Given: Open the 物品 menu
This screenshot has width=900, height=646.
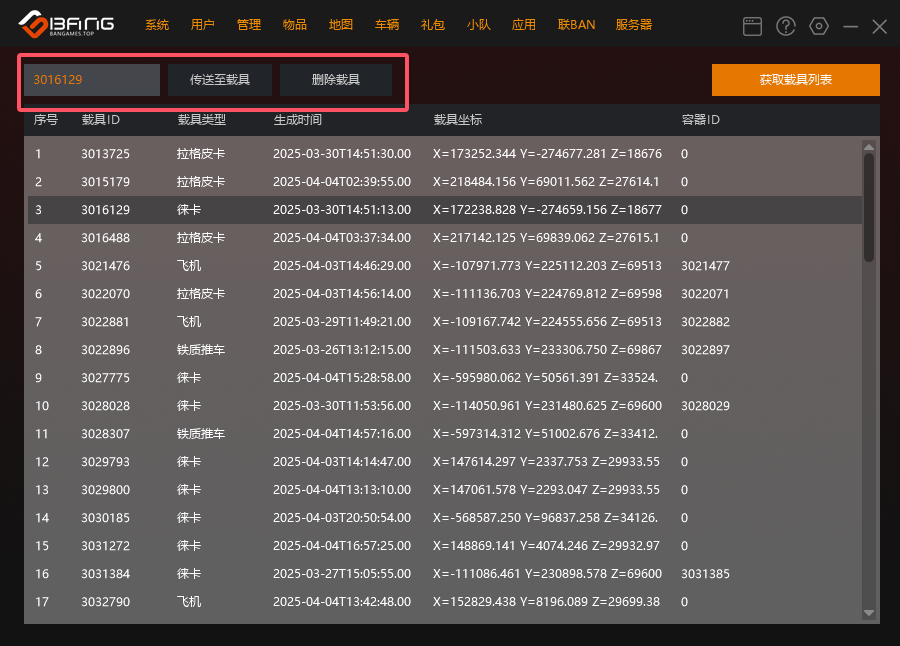Looking at the screenshot, I should click(294, 25).
